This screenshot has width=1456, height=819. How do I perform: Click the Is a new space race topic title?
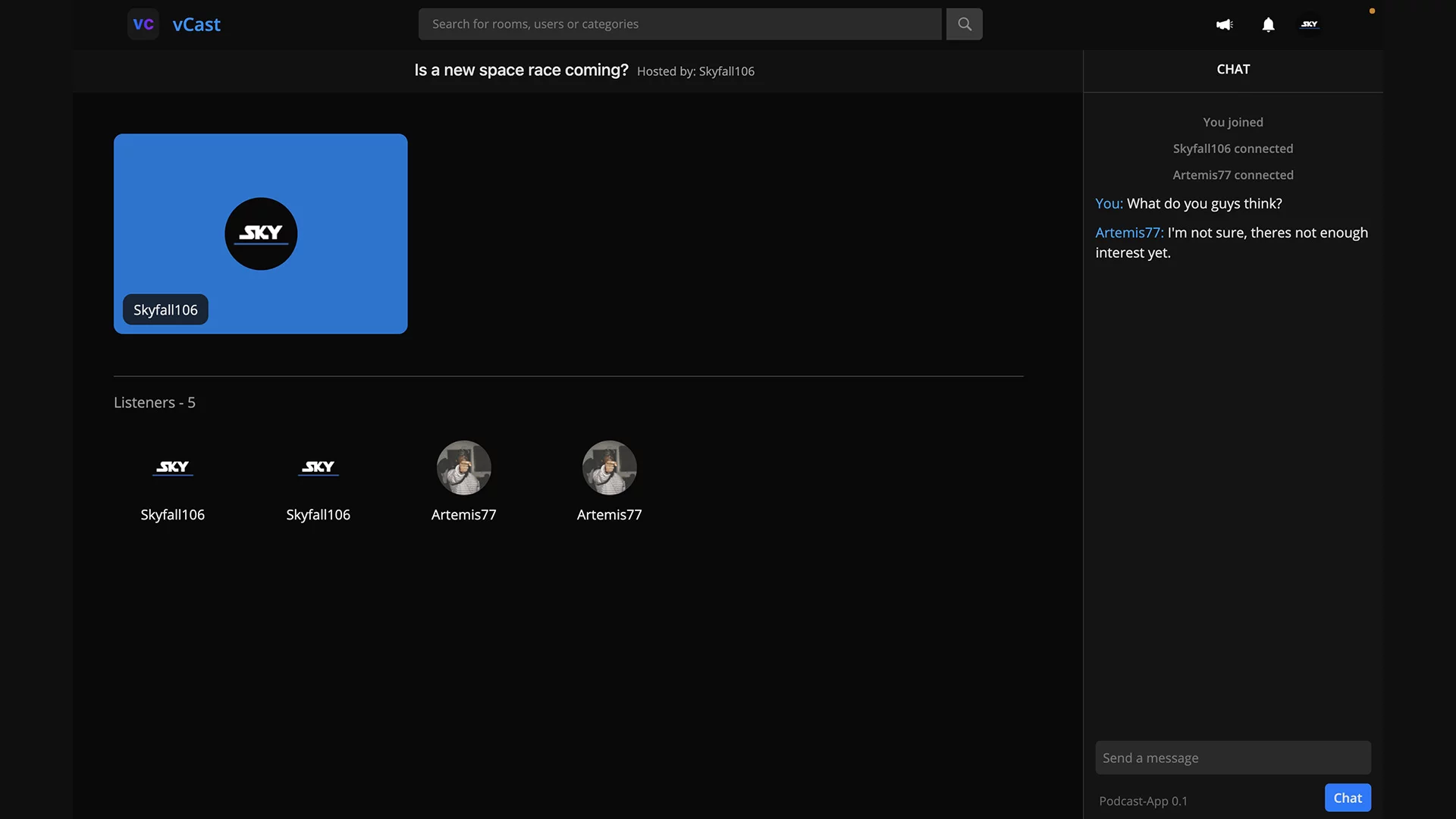[521, 71]
